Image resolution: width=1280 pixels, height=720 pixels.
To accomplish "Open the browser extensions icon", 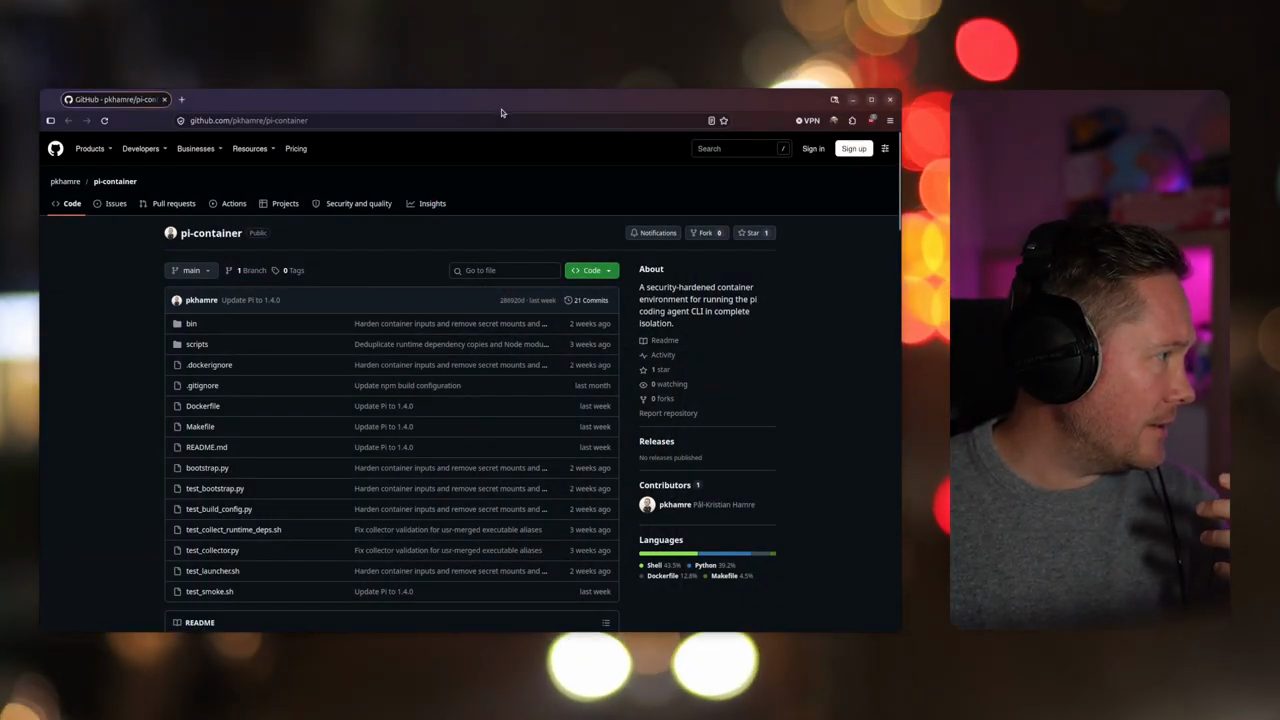I will [x=852, y=120].
